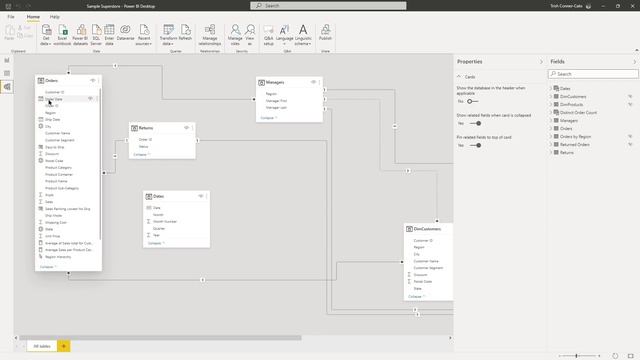This screenshot has width=640, height=360.
Task: Connect to Power BI datasets
Action: (80, 35)
